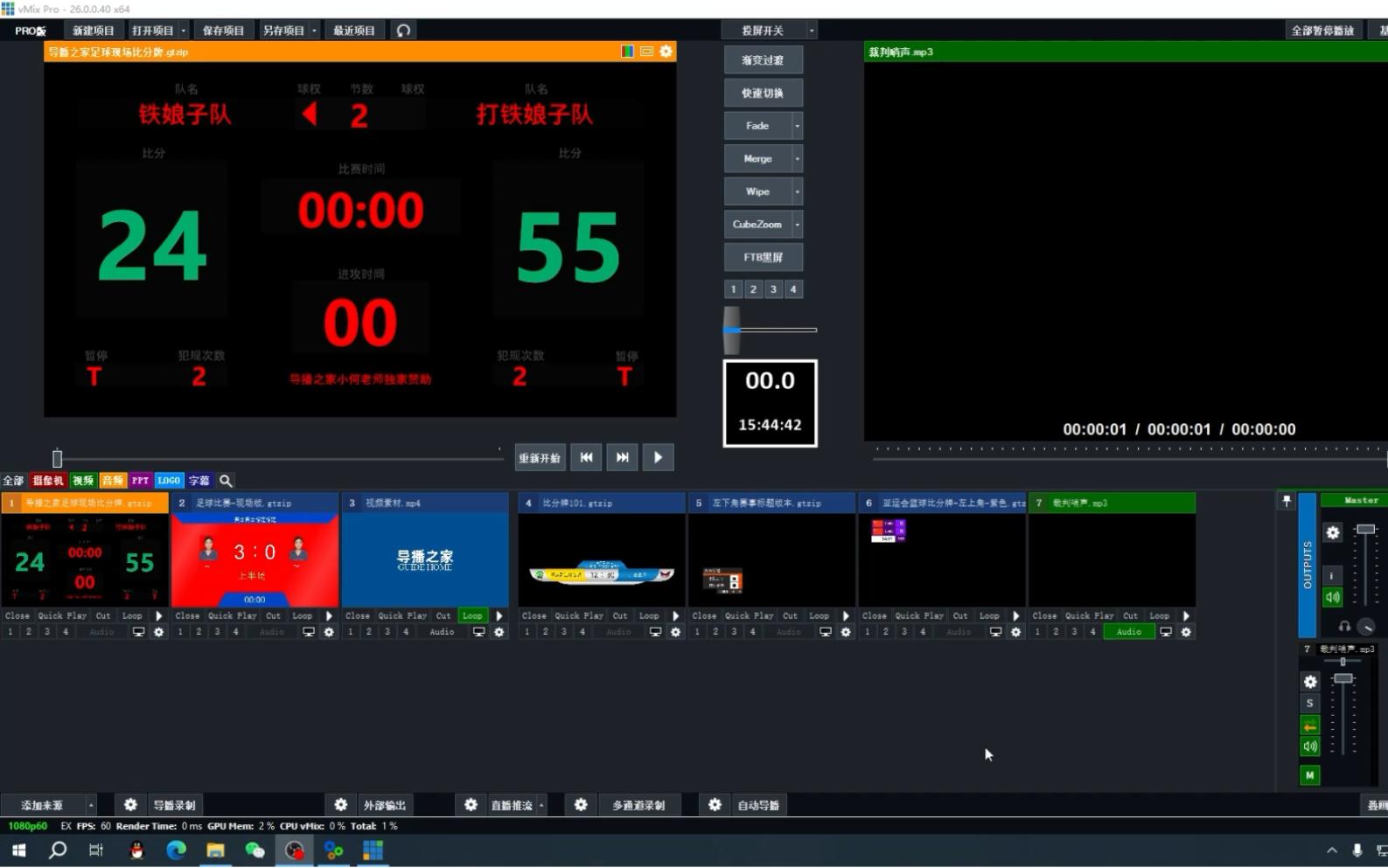
Task: Click the pin icon beside OUTPUTS
Action: 1287,501
